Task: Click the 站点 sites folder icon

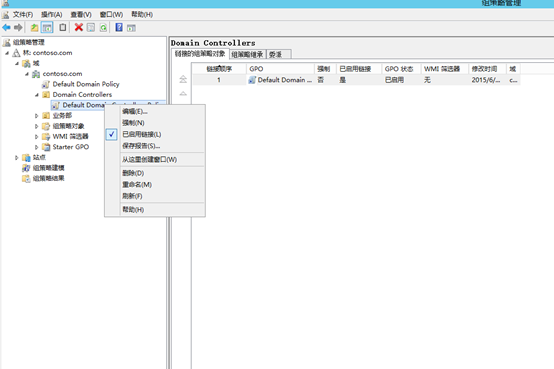Action: 26,158
